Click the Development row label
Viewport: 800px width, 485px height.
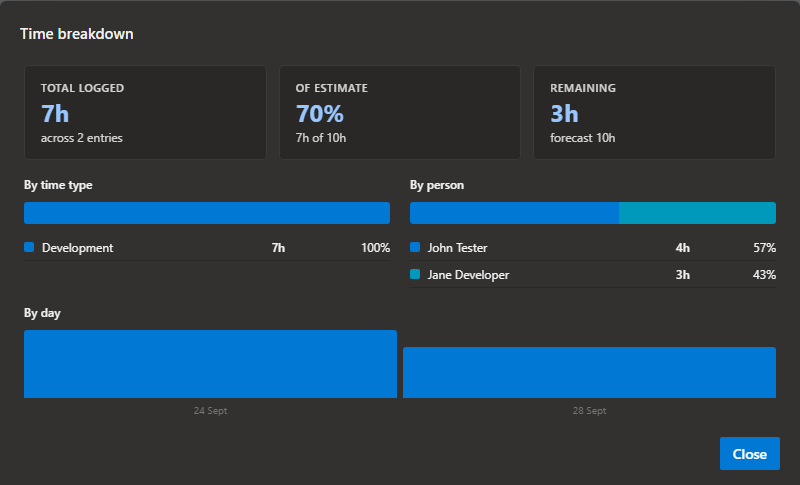tap(78, 248)
